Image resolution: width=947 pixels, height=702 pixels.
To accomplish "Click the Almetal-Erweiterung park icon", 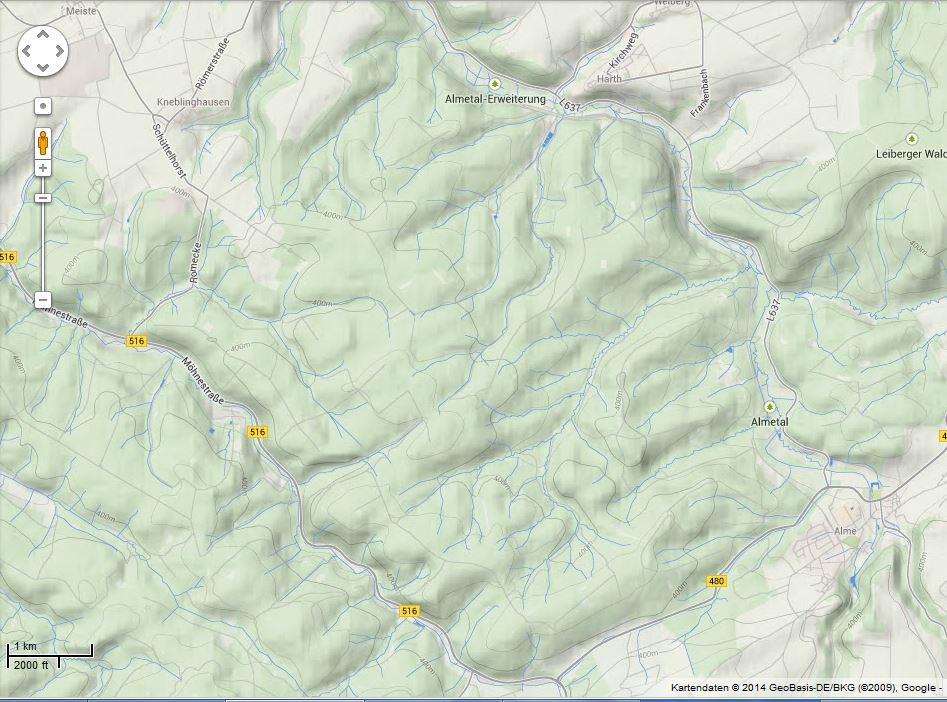I will [x=495, y=84].
